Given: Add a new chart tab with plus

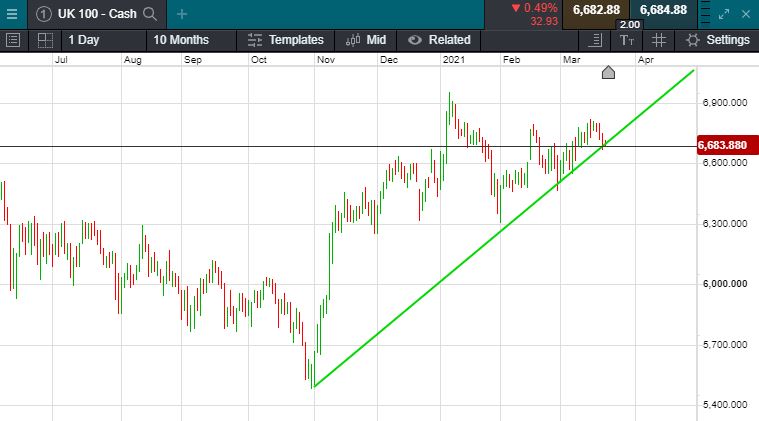Looking at the screenshot, I should 181,14.
